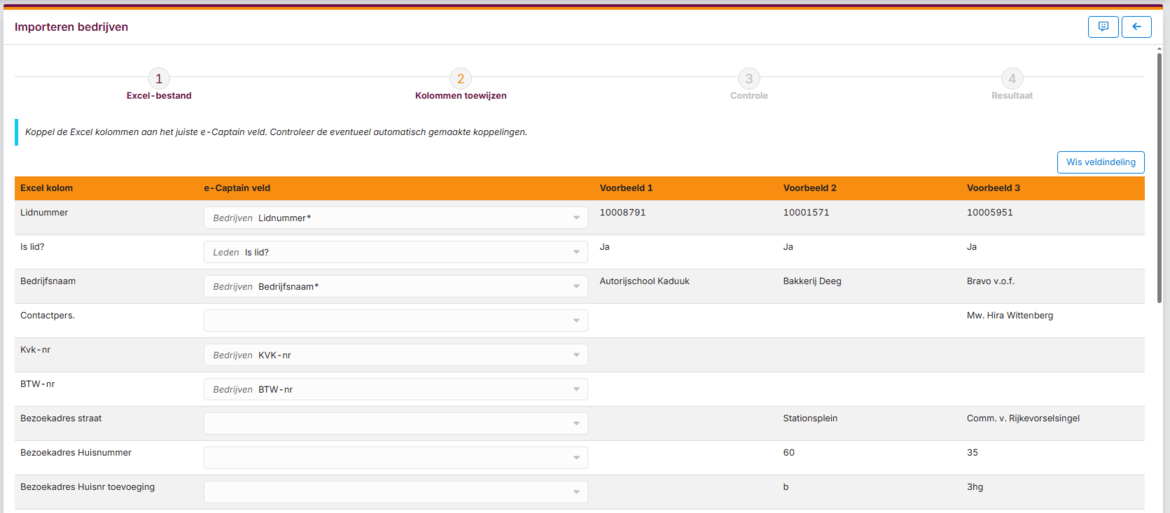Click Bravo v.o.f. cell

tap(991, 281)
